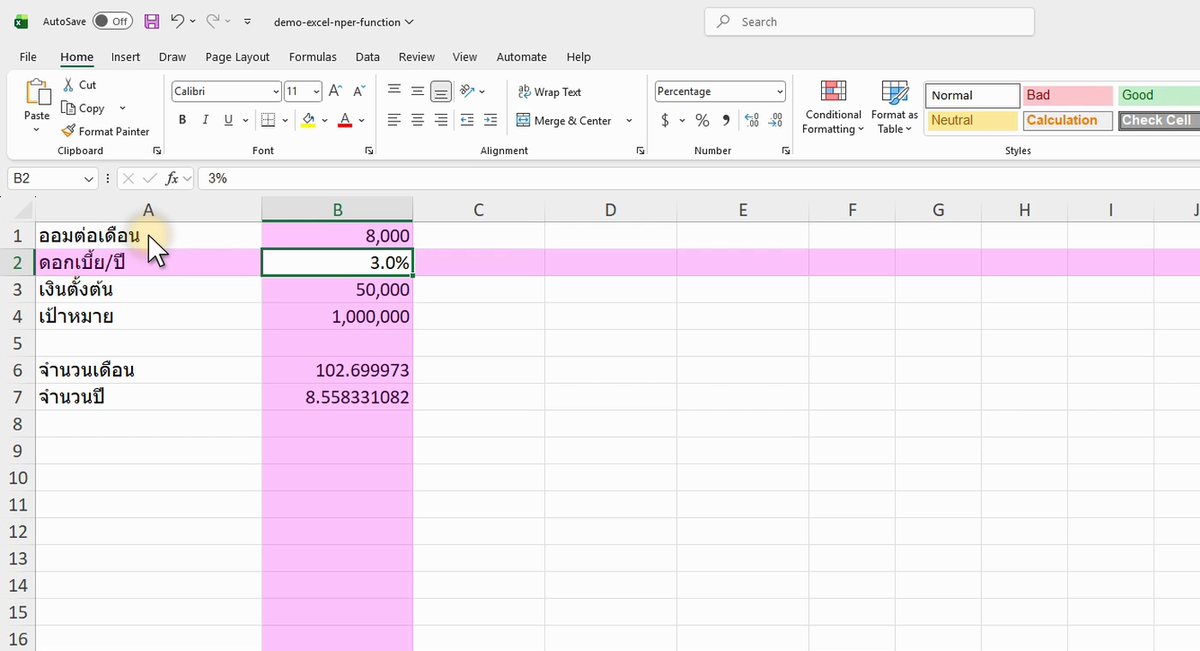This screenshot has width=1200, height=651.
Task: Click the Search box
Action: coord(869,21)
